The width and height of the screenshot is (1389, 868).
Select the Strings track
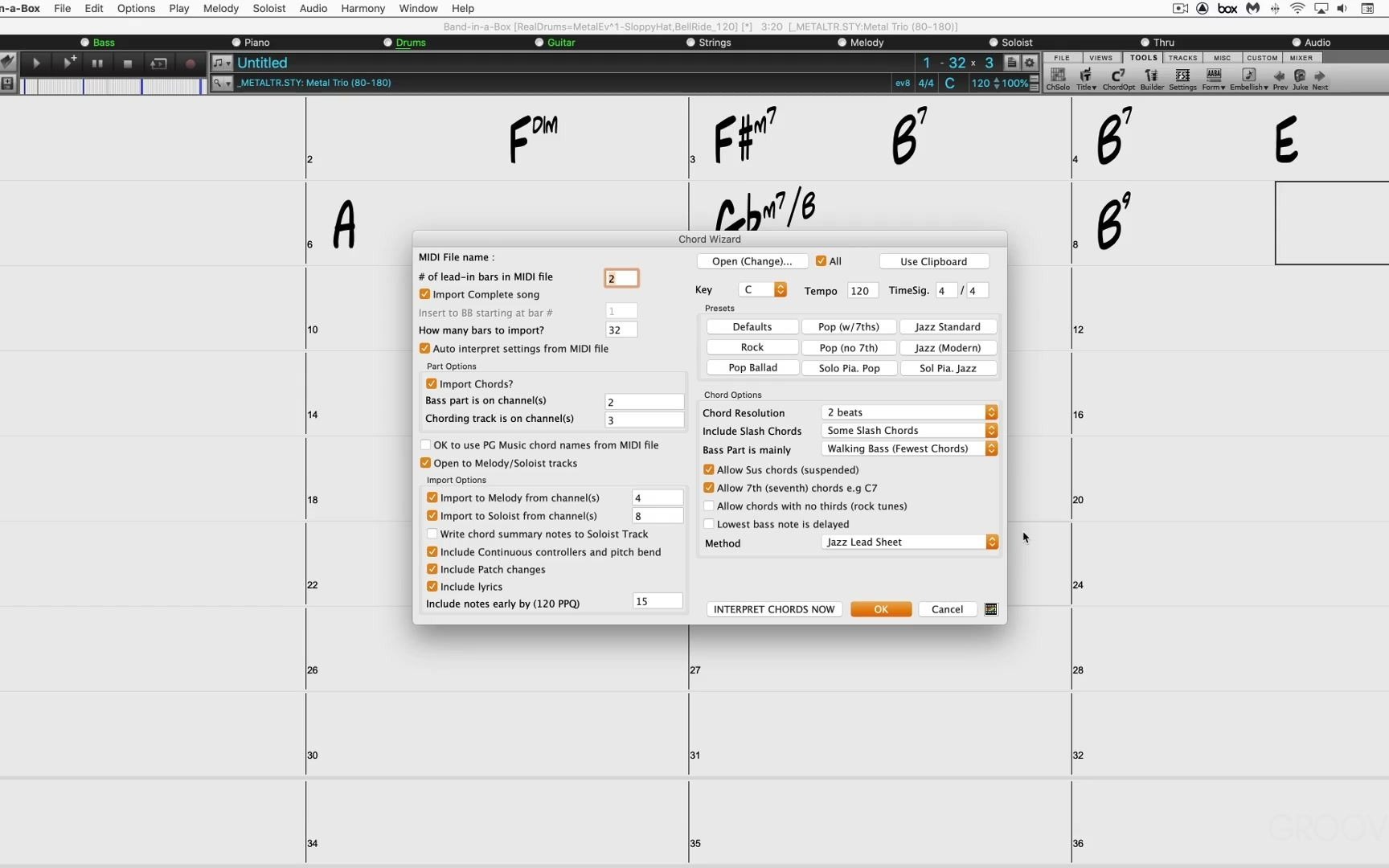[x=708, y=43]
